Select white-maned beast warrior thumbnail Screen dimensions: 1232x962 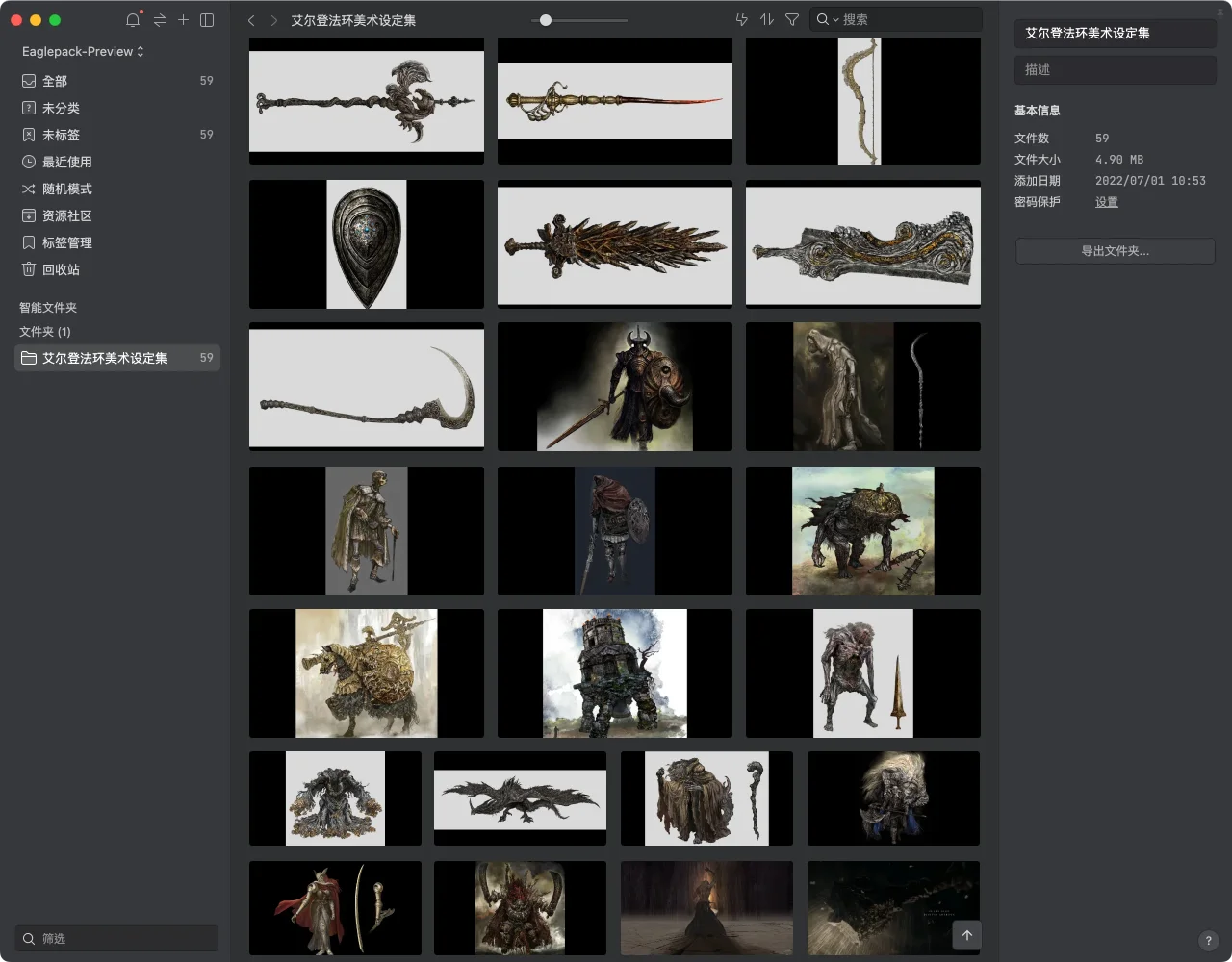click(x=894, y=798)
